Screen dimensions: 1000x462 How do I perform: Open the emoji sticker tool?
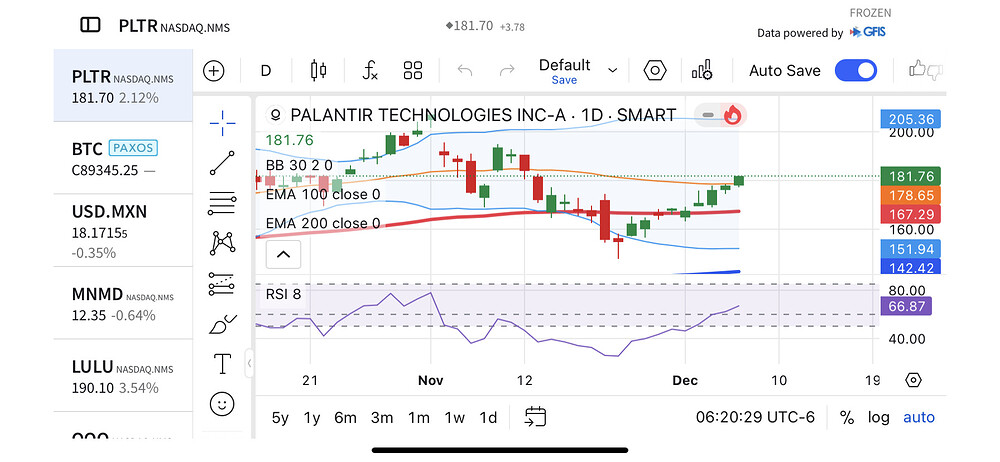pyautogui.click(x=222, y=404)
